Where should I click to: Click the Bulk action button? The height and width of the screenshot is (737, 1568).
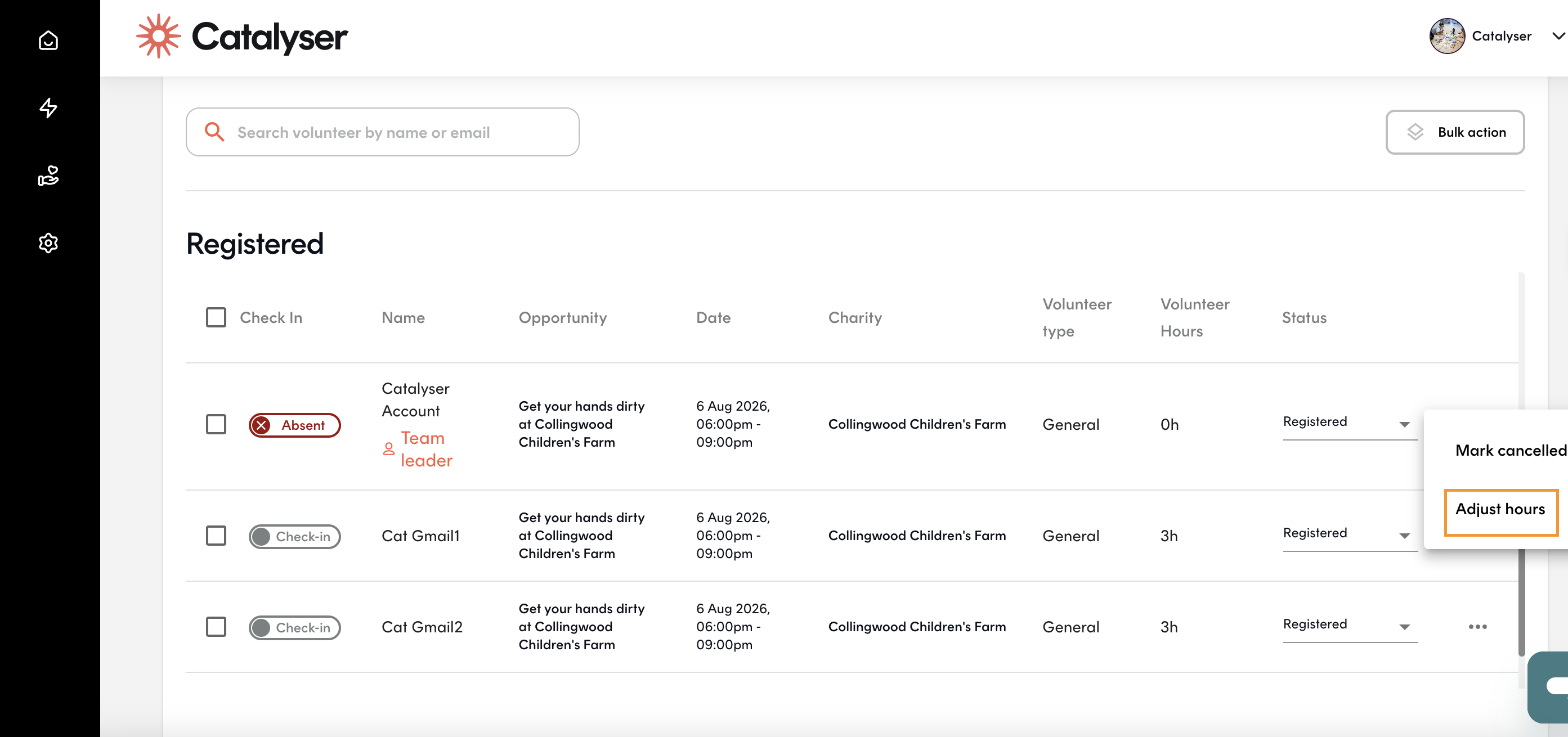click(1455, 132)
